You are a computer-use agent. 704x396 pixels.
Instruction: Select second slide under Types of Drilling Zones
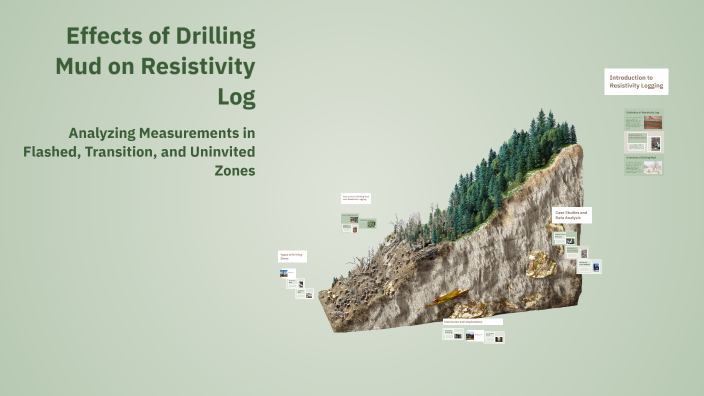pos(296,284)
